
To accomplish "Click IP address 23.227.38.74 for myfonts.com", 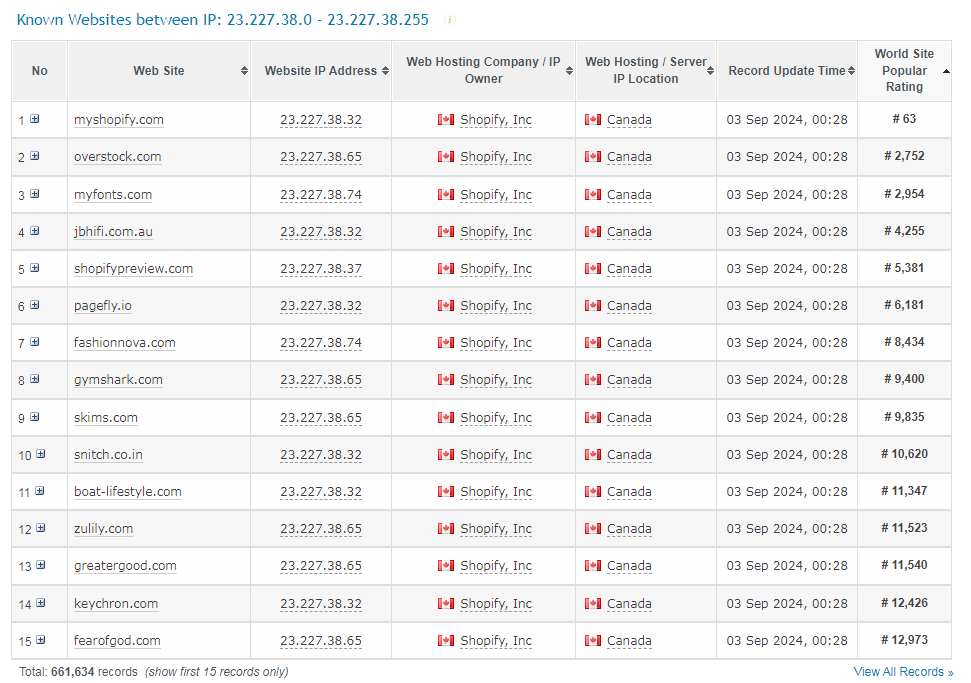I will 320,194.
